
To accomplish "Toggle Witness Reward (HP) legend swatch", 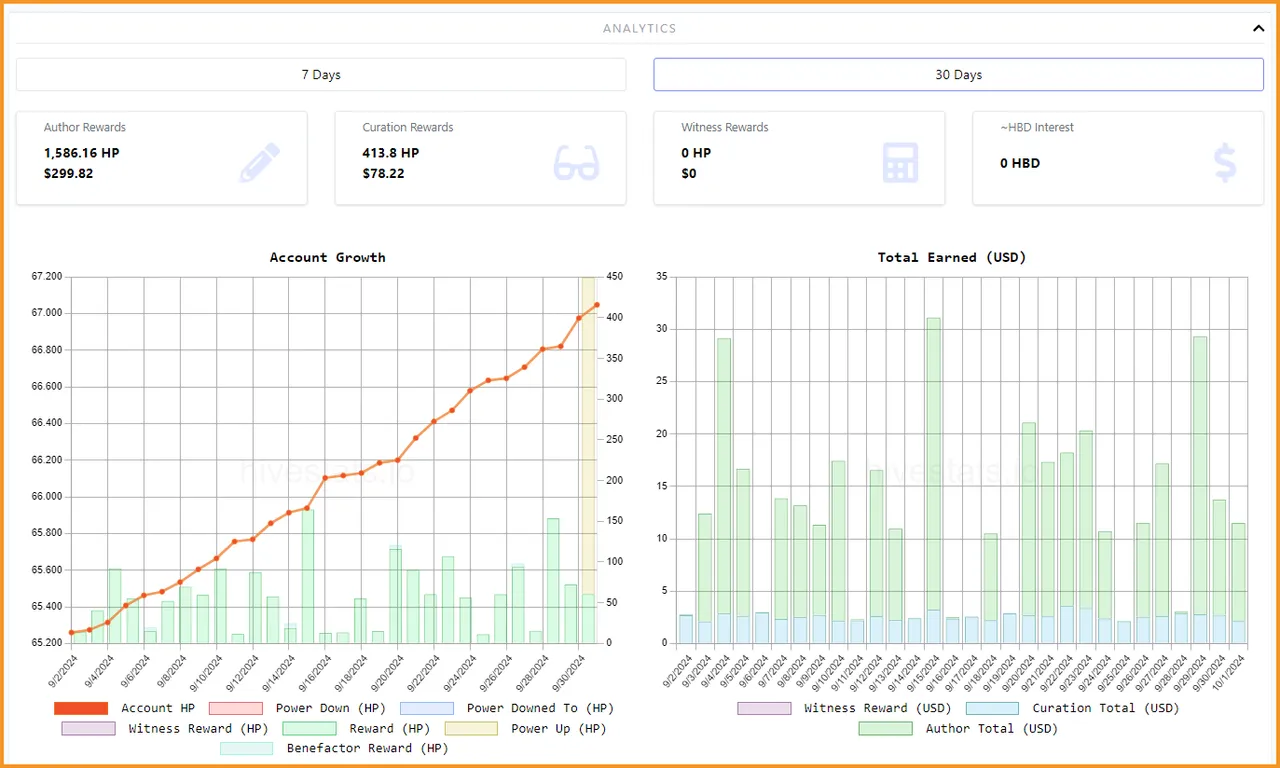I will pos(88,729).
